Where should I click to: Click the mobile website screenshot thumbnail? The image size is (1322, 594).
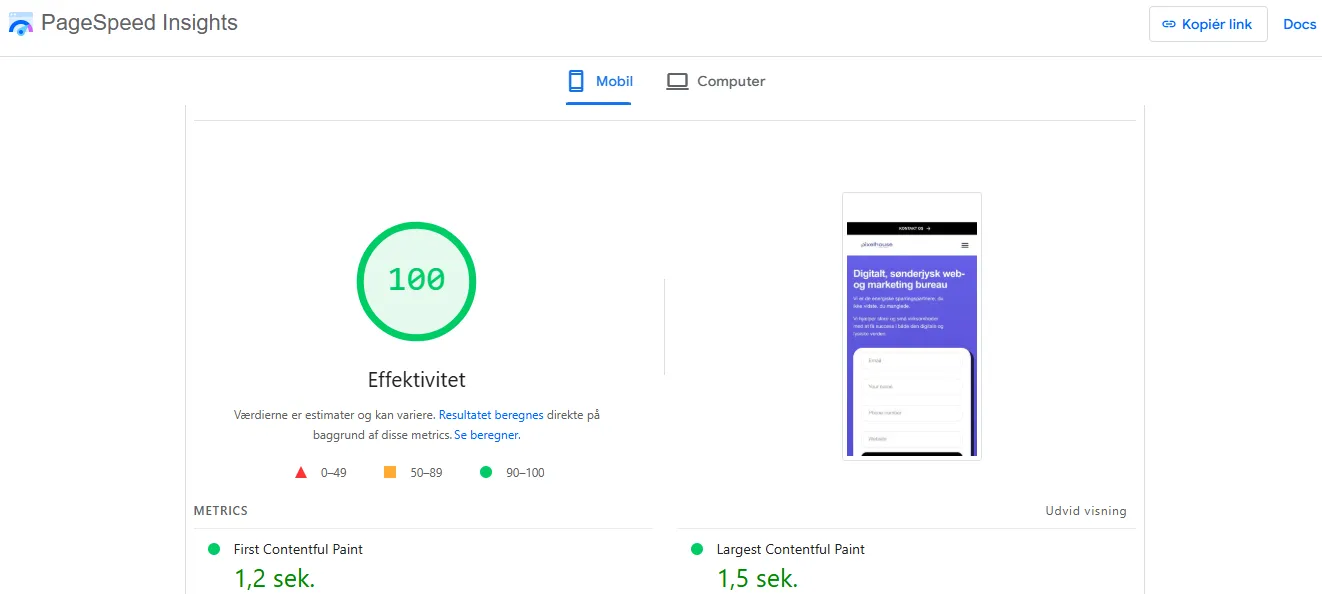(x=912, y=326)
